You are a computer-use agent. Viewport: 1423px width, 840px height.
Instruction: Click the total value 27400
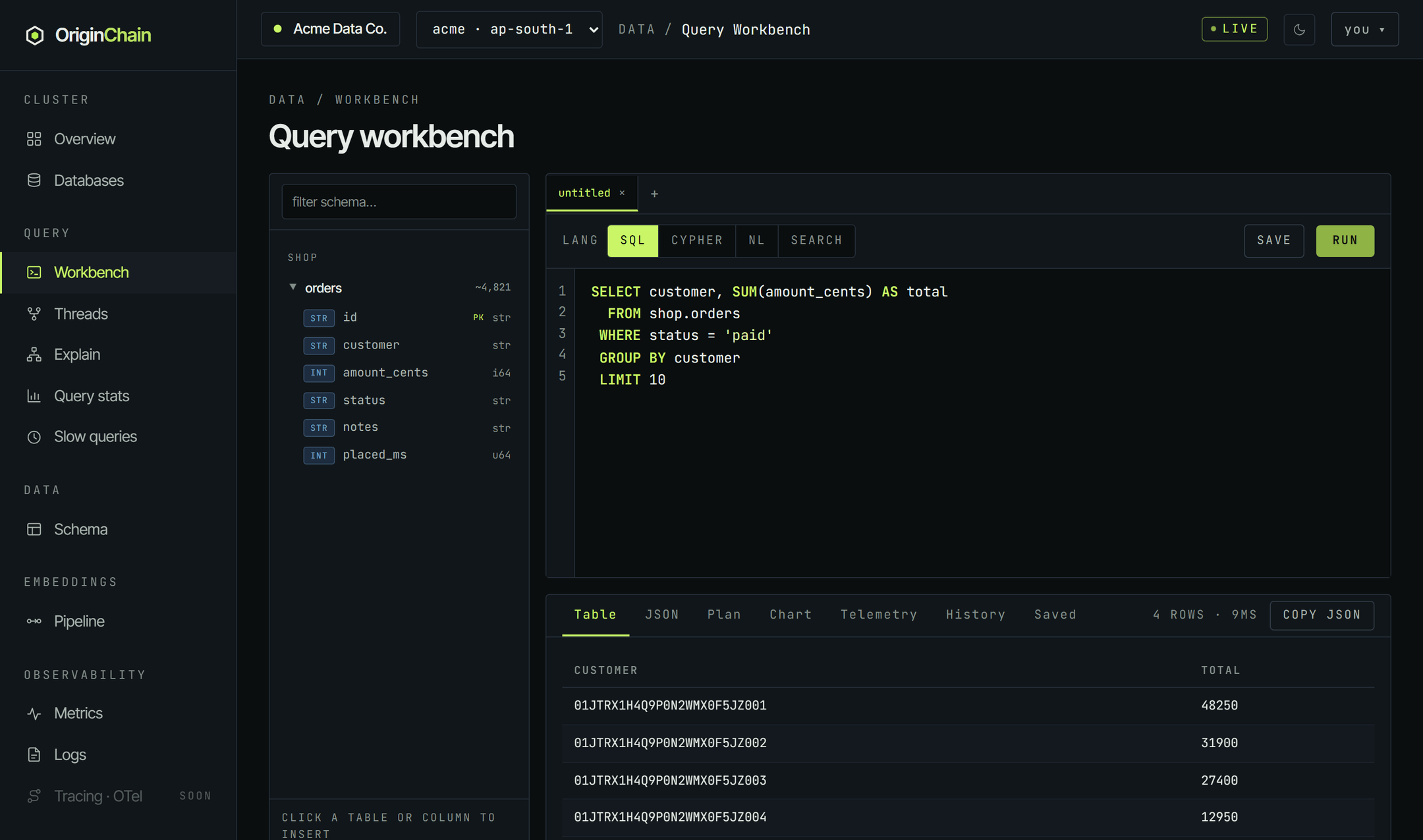click(x=1219, y=781)
